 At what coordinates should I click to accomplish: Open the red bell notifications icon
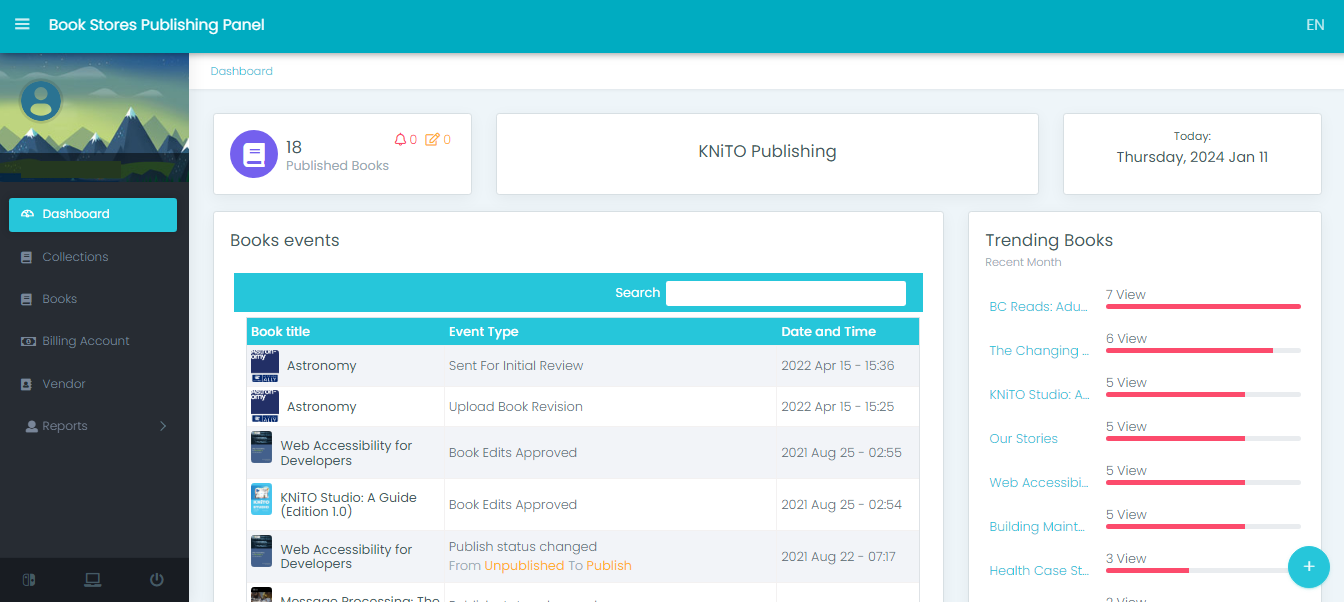click(400, 140)
